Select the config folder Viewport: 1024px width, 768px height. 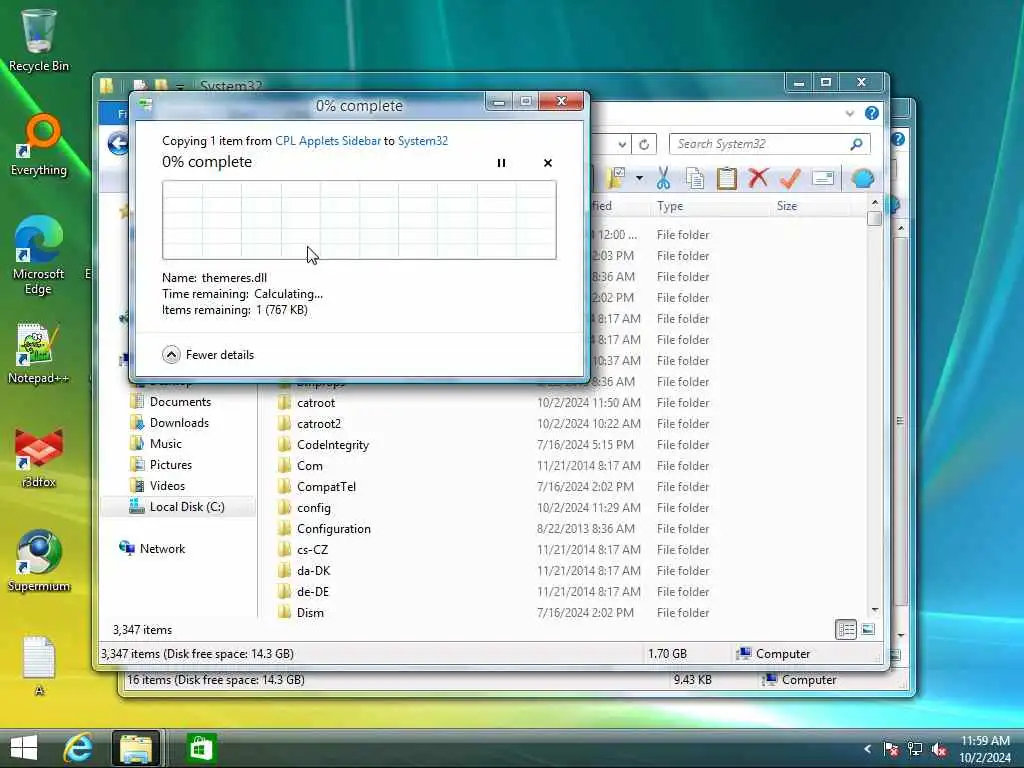click(313, 507)
